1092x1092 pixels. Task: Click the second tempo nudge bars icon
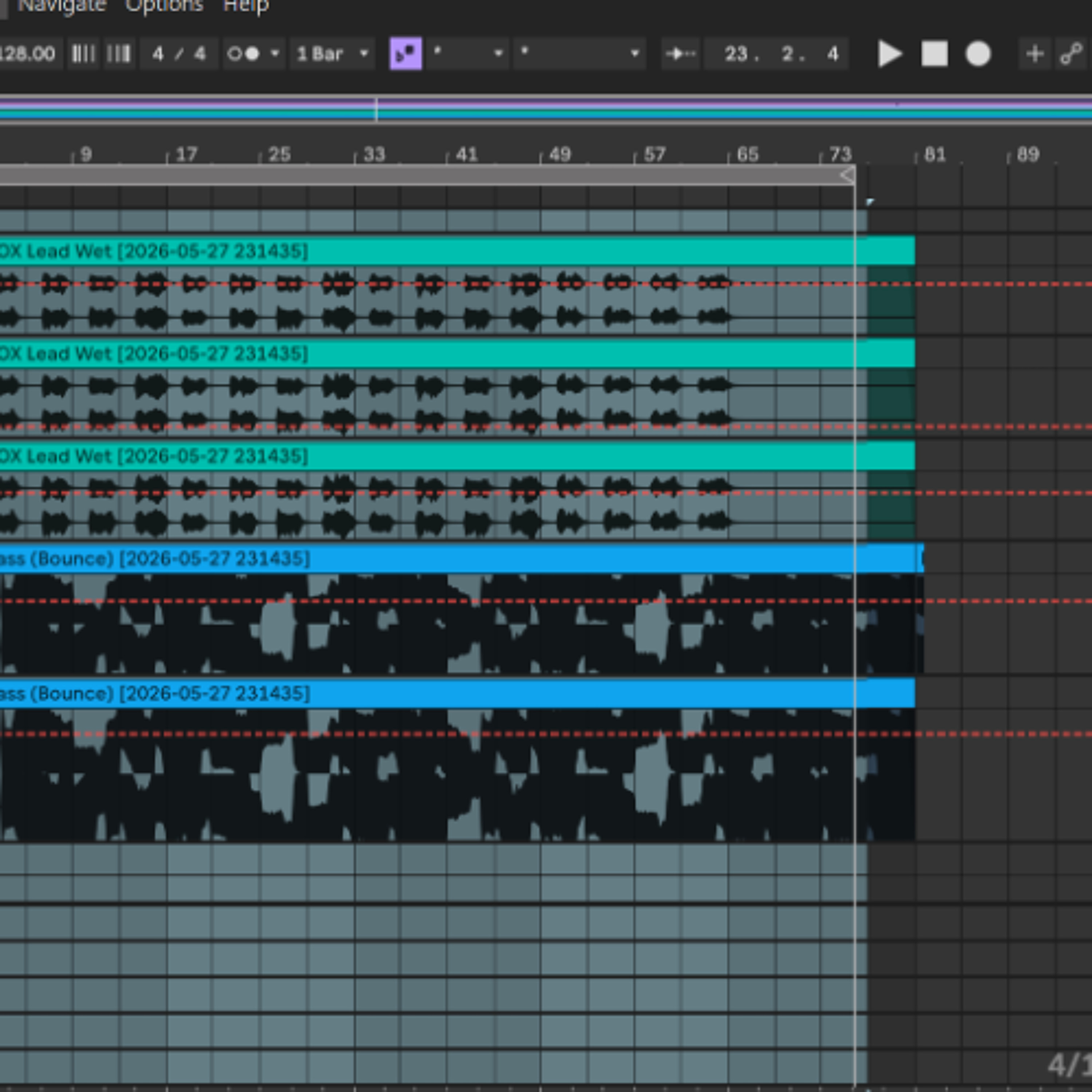[119, 54]
